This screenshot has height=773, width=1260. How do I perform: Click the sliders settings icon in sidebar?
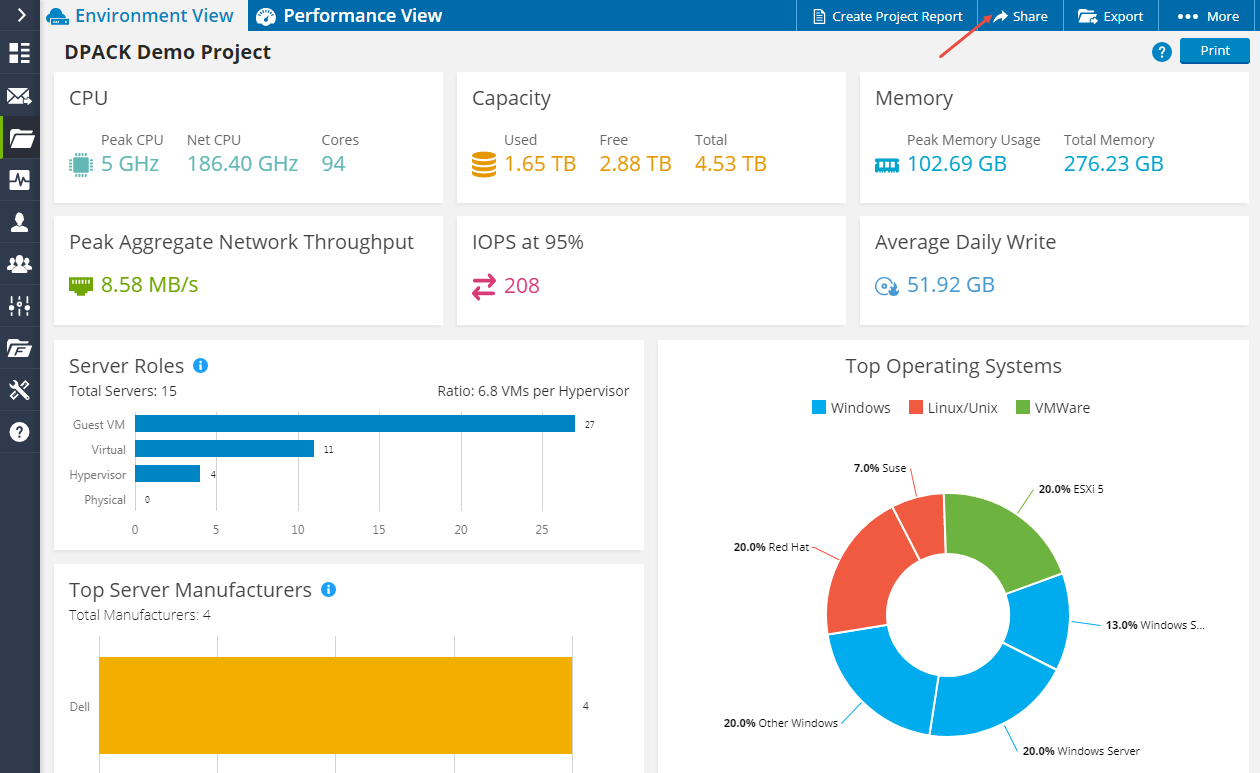20,306
